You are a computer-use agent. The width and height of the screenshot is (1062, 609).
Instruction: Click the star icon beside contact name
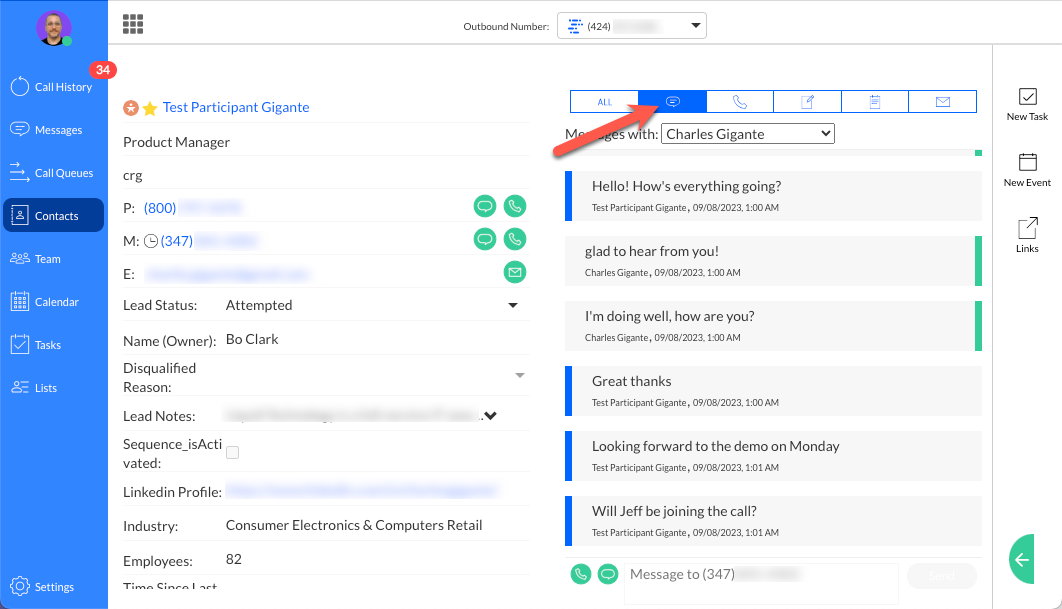[x=150, y=108]
